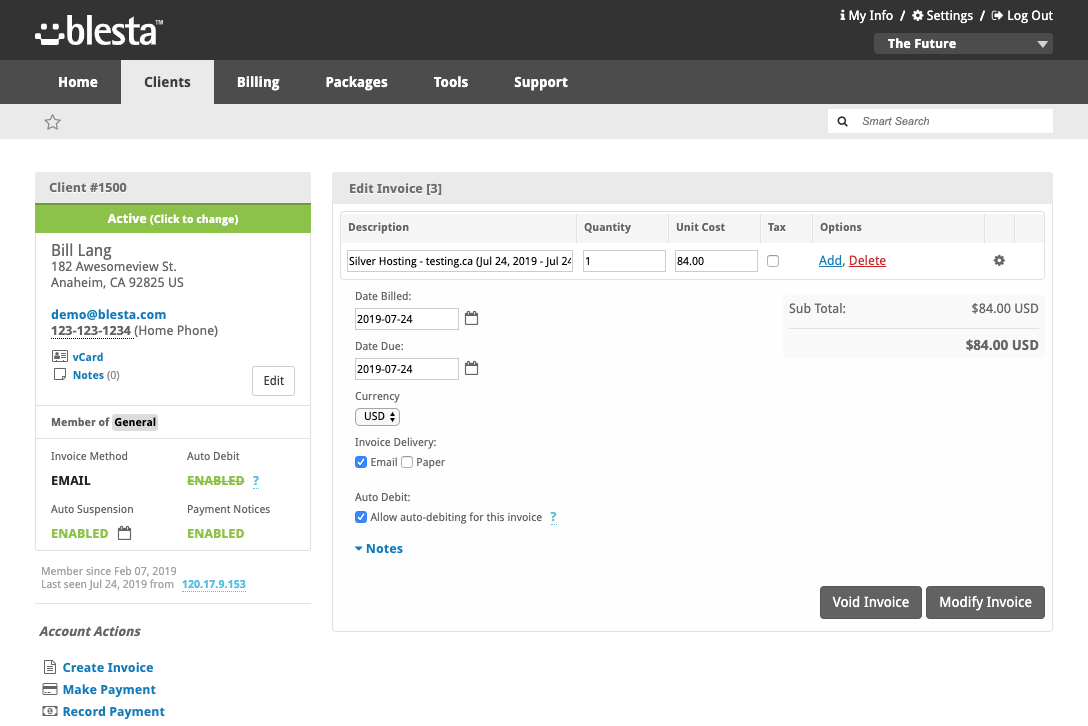Viewport: 1088px width, 726px height.
Task: Click the star bookmark icon below the navbar
Action: click(x=52, y=121)
